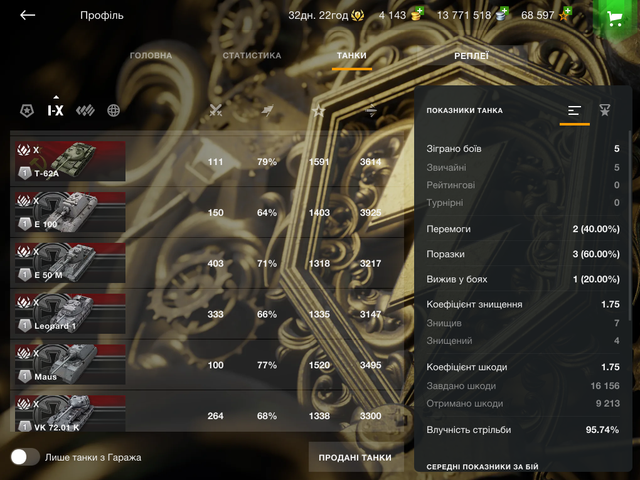Sort by win rate flag icon
Image resolution: width=640 pixels, height=480 pixels.
point(267,110)
